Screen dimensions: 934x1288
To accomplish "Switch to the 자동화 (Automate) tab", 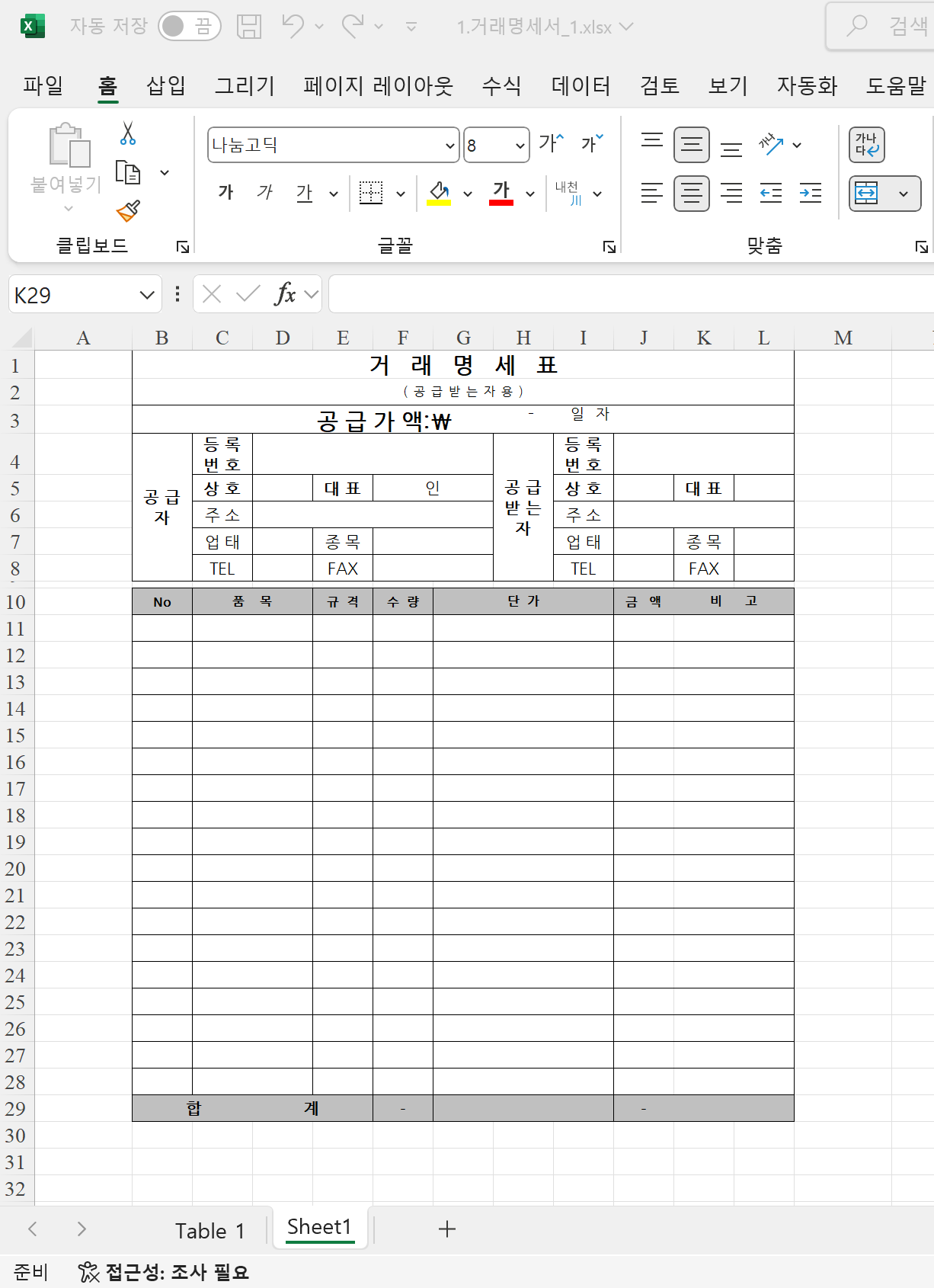I will (x=807, y=85).
